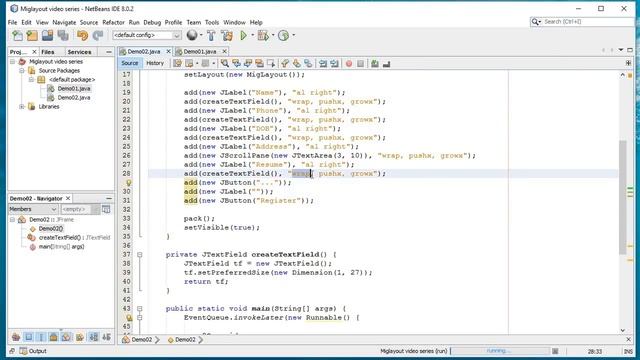Click the Stop Macro Recording icon
Image resolution: width=640 pixels, height=360 pixels.
point(360,63)
